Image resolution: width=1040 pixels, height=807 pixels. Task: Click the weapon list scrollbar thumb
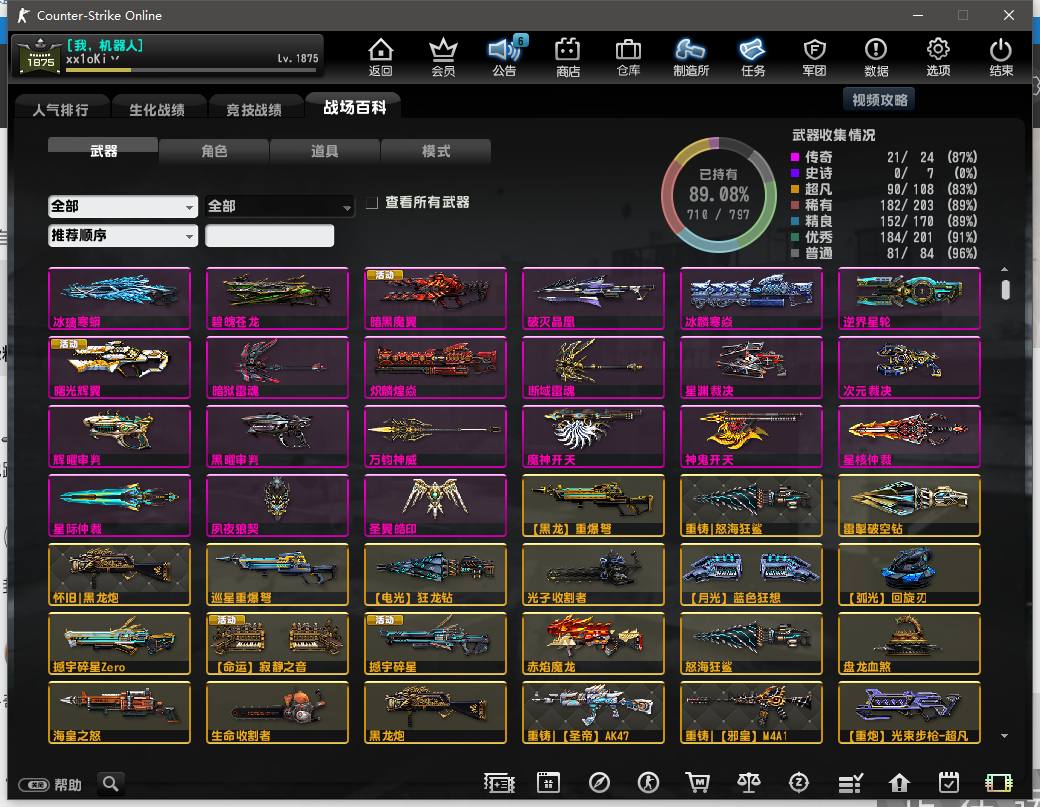coord(1006,290)
